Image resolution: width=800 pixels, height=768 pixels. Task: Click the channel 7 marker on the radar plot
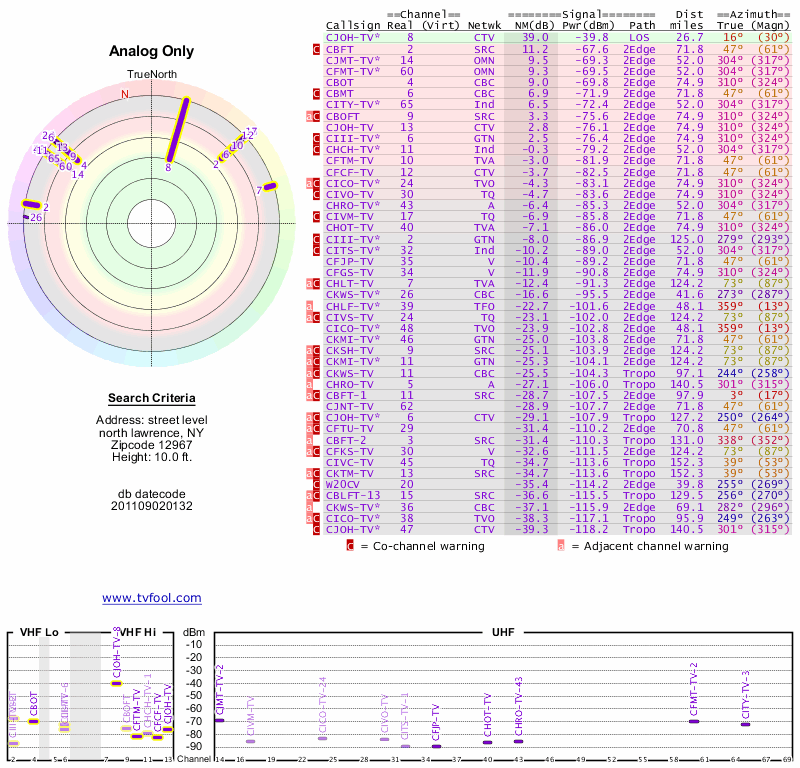pos(268,187)
